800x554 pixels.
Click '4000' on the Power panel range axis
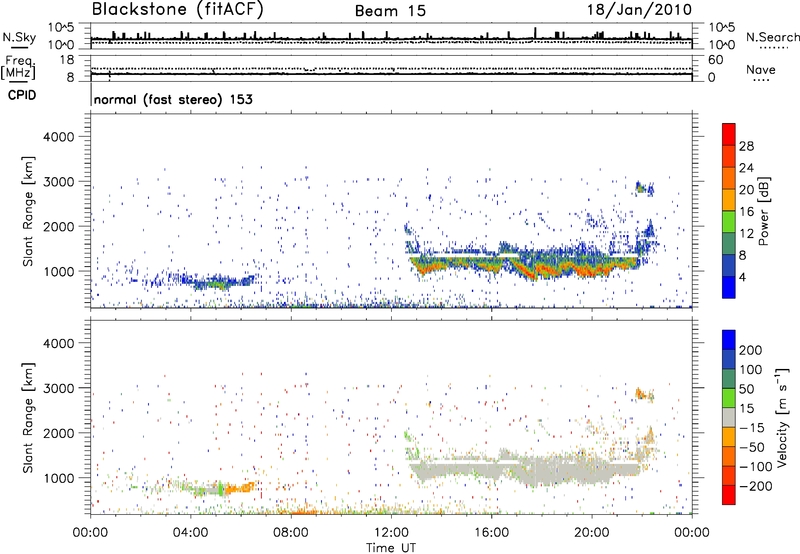tap(58, 136)
